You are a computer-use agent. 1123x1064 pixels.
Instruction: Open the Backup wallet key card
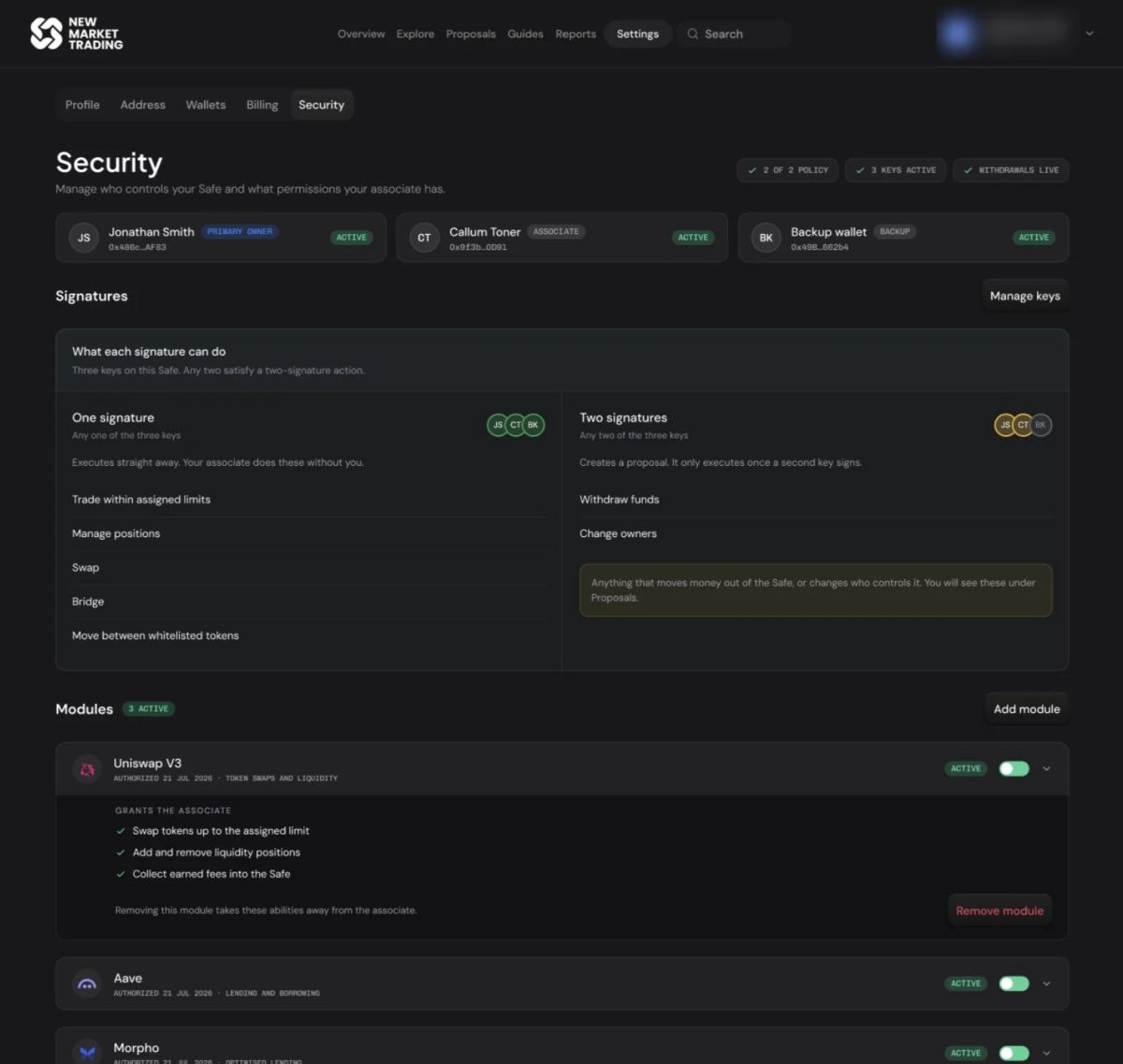903,238
